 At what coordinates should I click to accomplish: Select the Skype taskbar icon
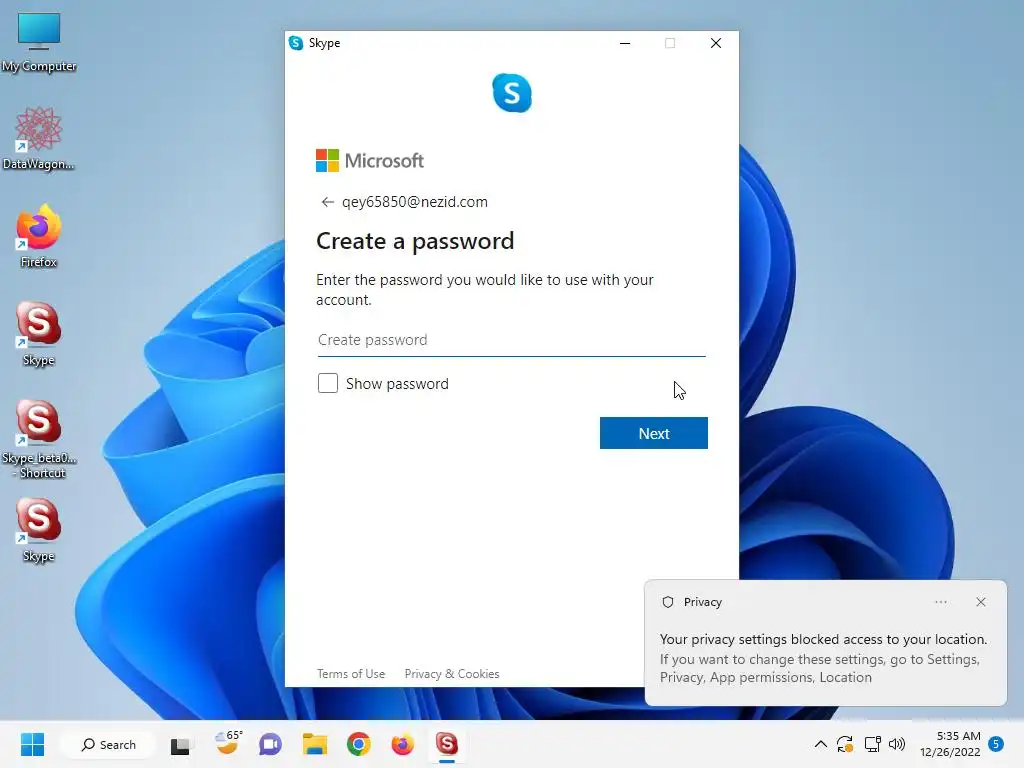(x=447, y=744)
